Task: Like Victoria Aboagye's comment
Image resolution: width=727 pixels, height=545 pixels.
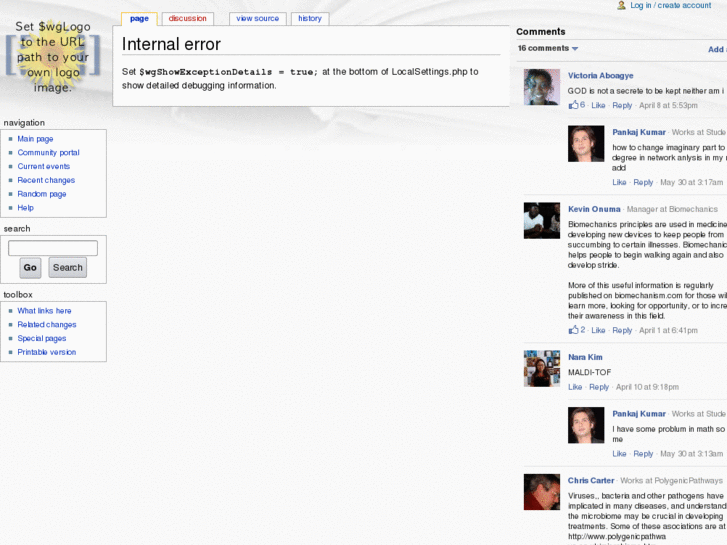Action: click(598, 105)
